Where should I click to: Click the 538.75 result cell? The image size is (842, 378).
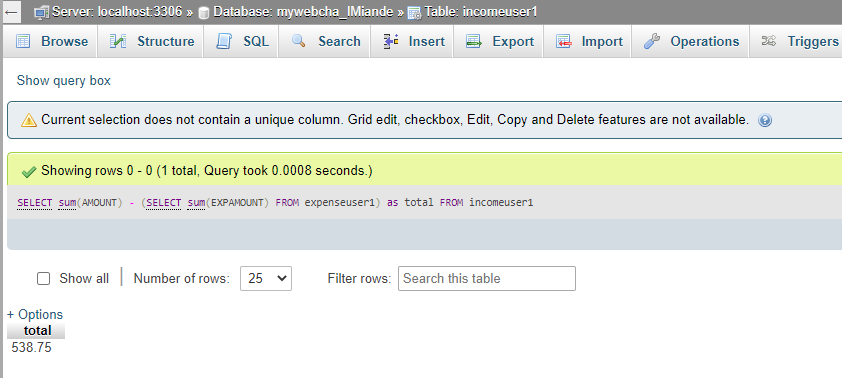pyautogui.click(x=32, y=347)
